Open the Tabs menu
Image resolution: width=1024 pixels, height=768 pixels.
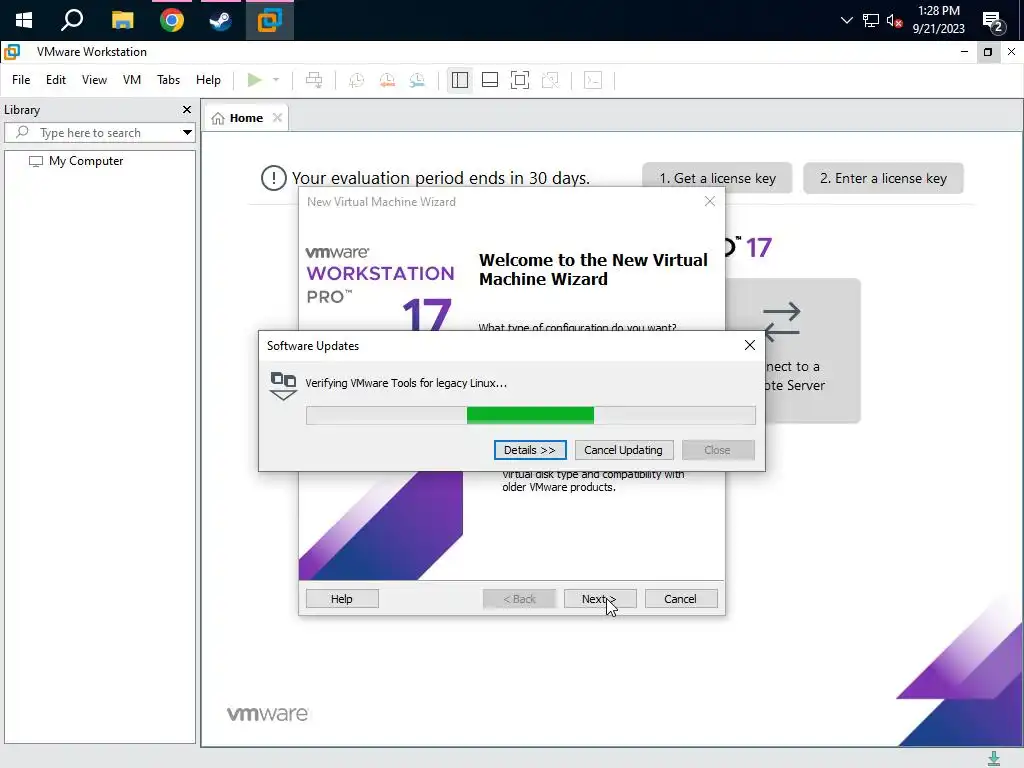tap(168, 80)
